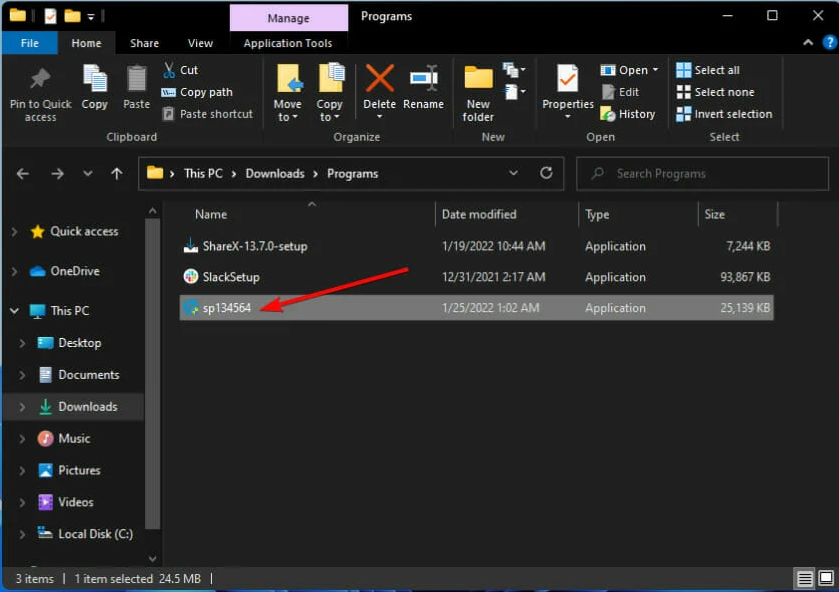The image size is (839, 592).
Task: Create a New folder
Action: coord(478,94)
